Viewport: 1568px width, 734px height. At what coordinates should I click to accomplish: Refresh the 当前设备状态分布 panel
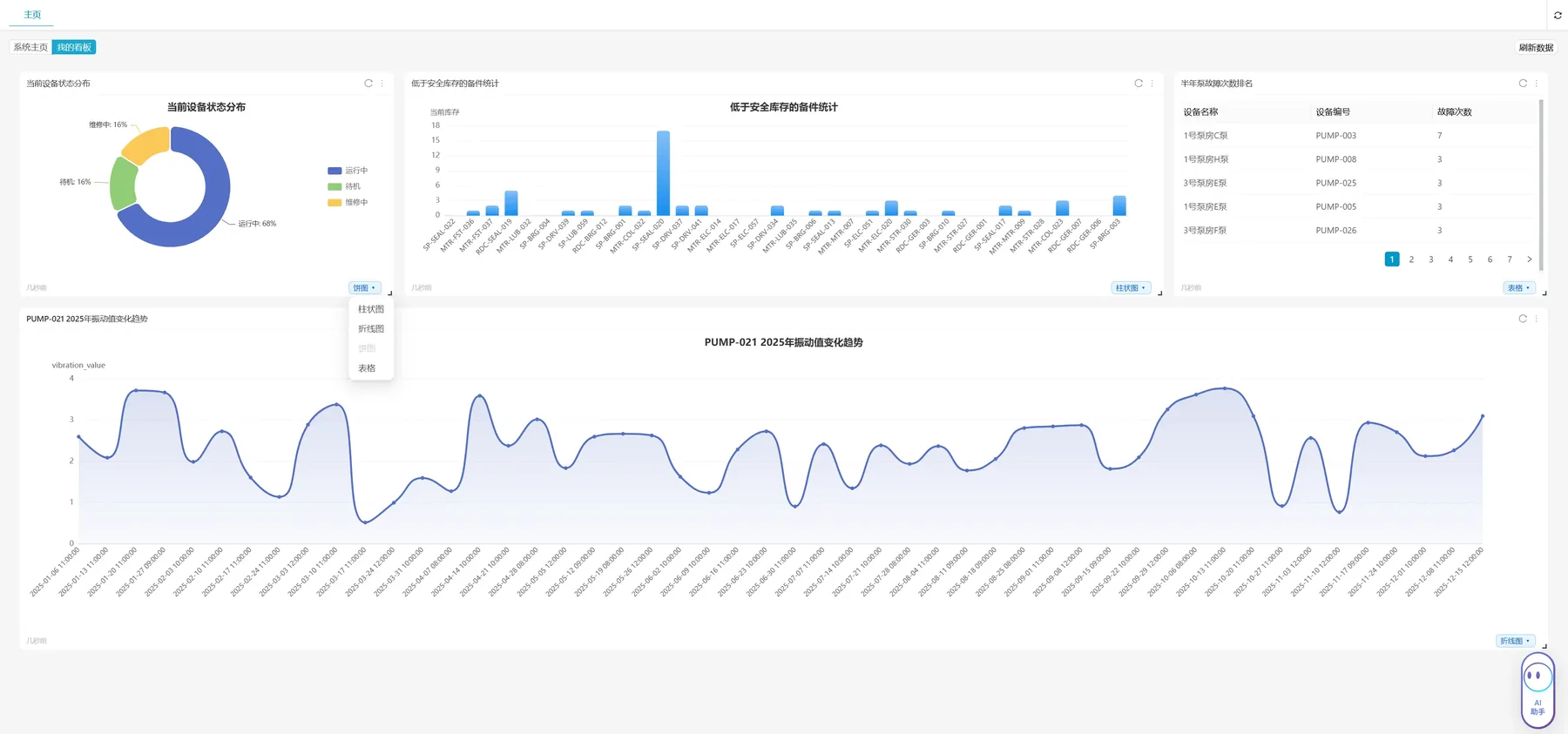pos(368,84)
